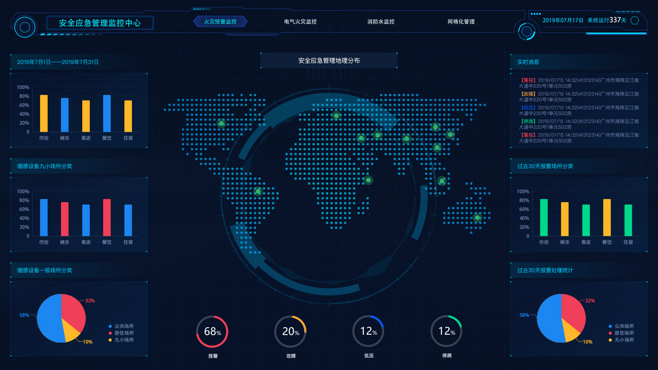Toggle 居住场所 legend in left pie chart
The height and width of the screenshot is (370, 658).
(121, 333)
